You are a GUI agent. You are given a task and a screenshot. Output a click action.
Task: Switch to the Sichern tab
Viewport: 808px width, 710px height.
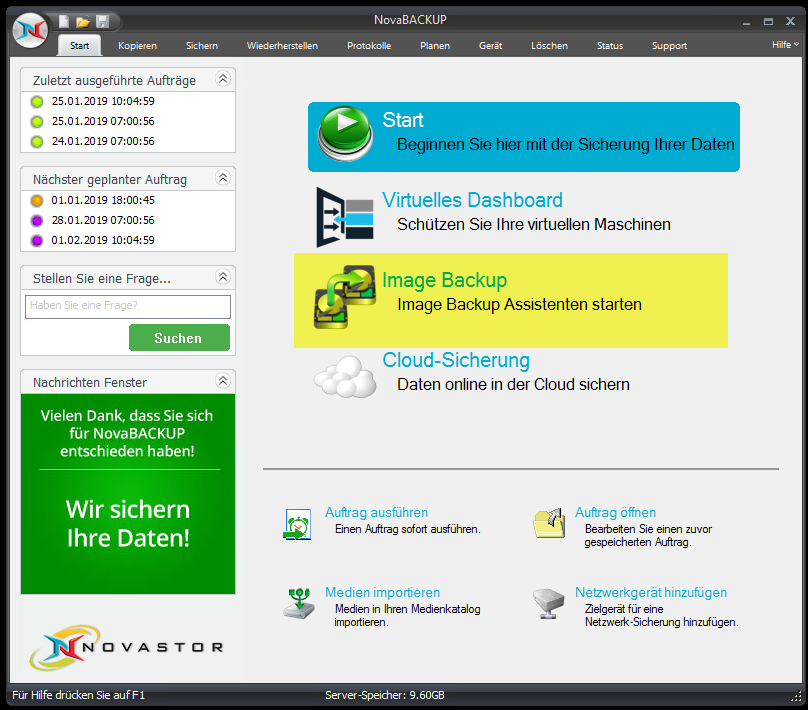click(201, 45)
